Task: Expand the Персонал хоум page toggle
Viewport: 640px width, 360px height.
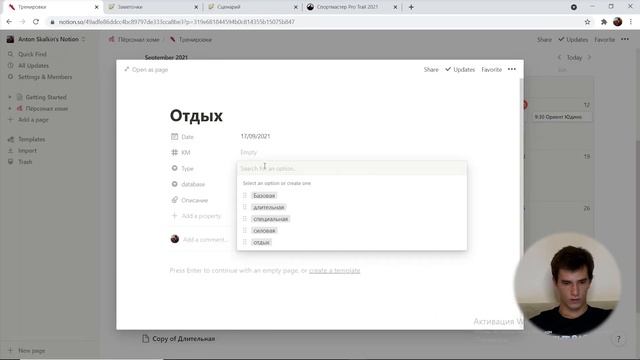Action: 10,109
